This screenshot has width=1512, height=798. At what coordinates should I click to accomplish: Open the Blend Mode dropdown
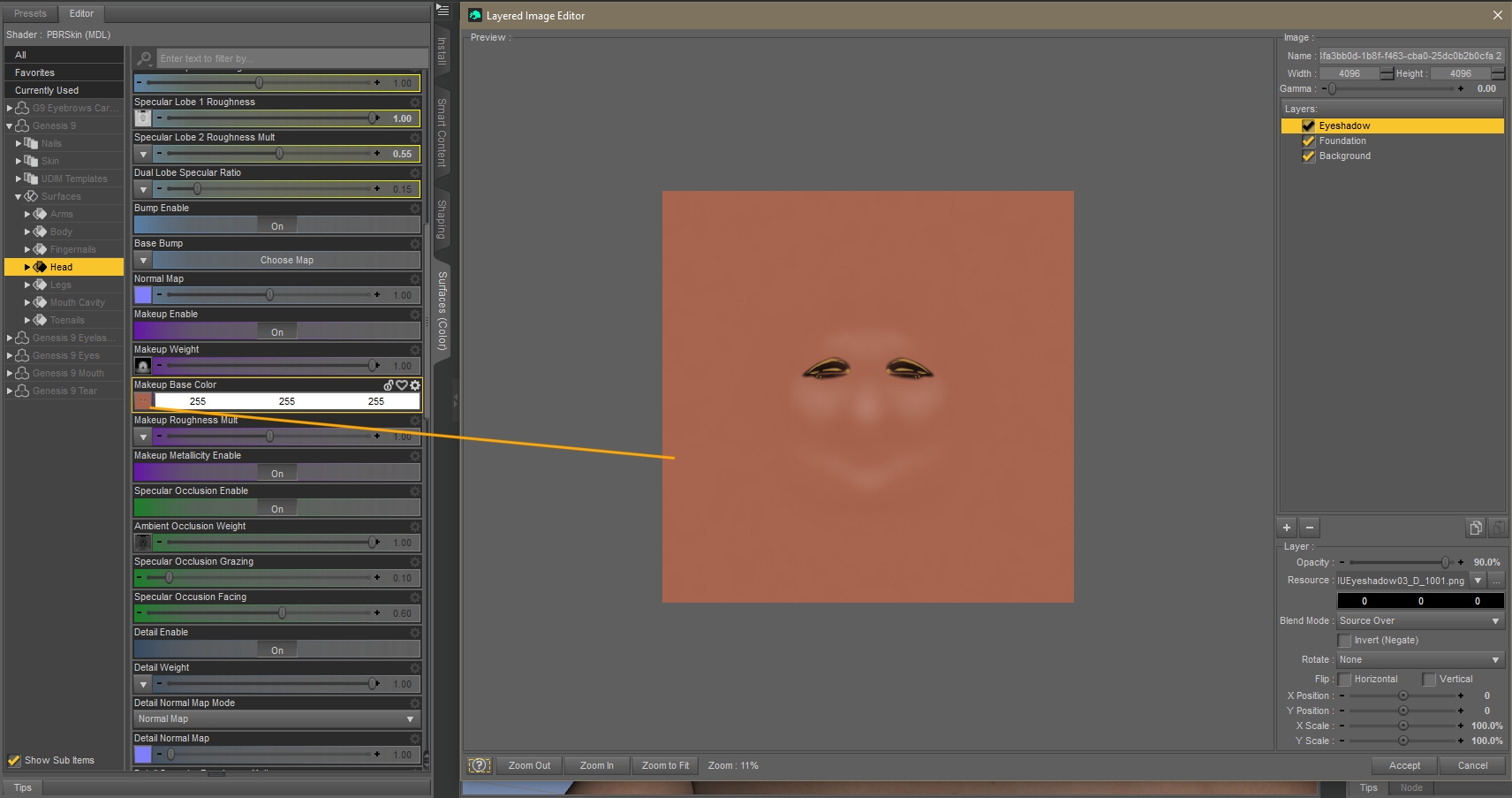tap(1419, 621)
